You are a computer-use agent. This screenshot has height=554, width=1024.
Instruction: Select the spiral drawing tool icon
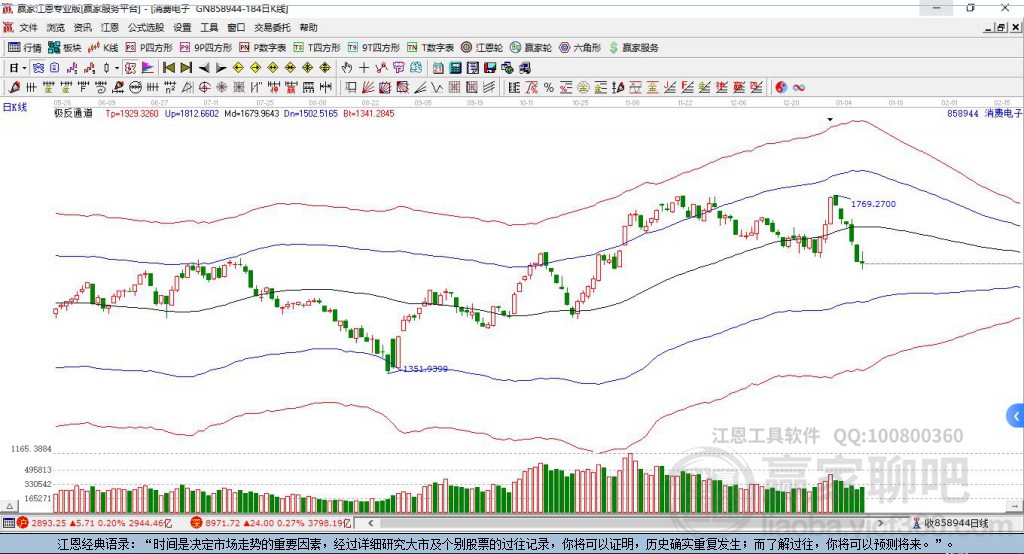101,87
